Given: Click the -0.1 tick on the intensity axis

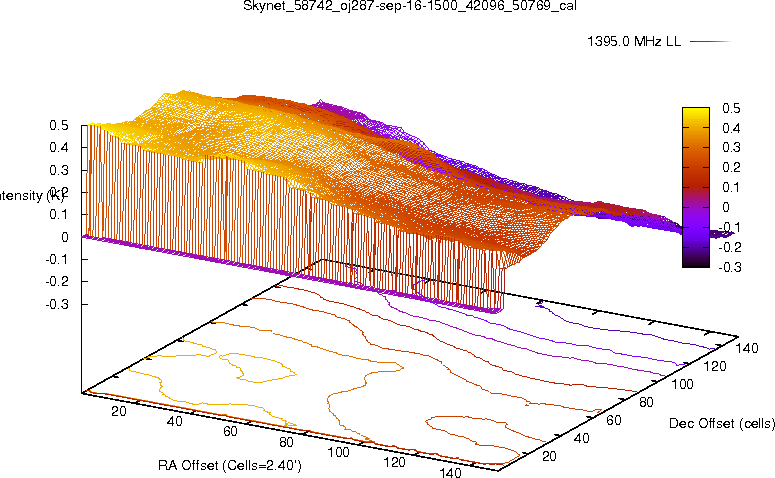Looking at the screenshot, I should click(x=57, y=259).
